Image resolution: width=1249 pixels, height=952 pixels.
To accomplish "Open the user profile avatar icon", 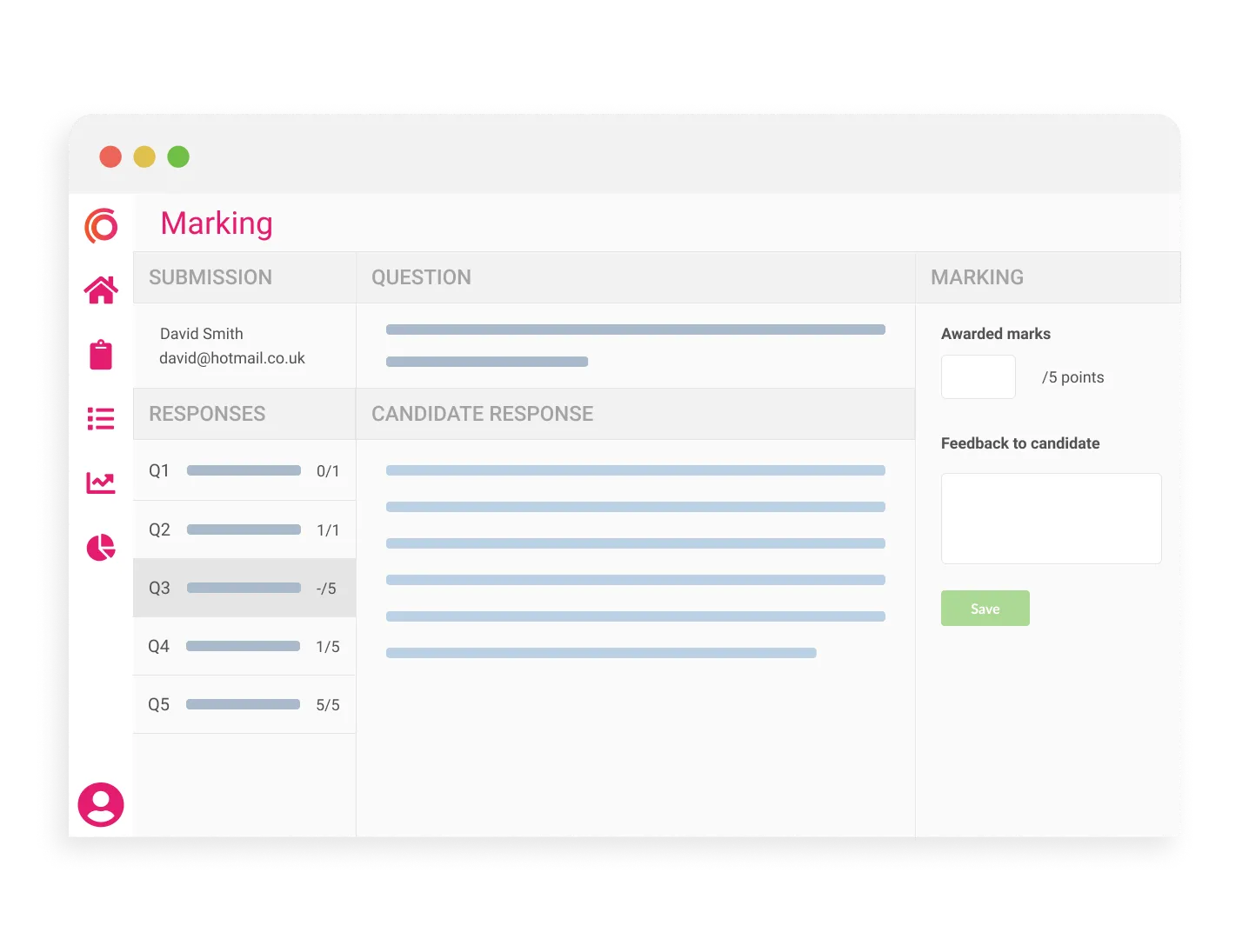I will point(101,804).
